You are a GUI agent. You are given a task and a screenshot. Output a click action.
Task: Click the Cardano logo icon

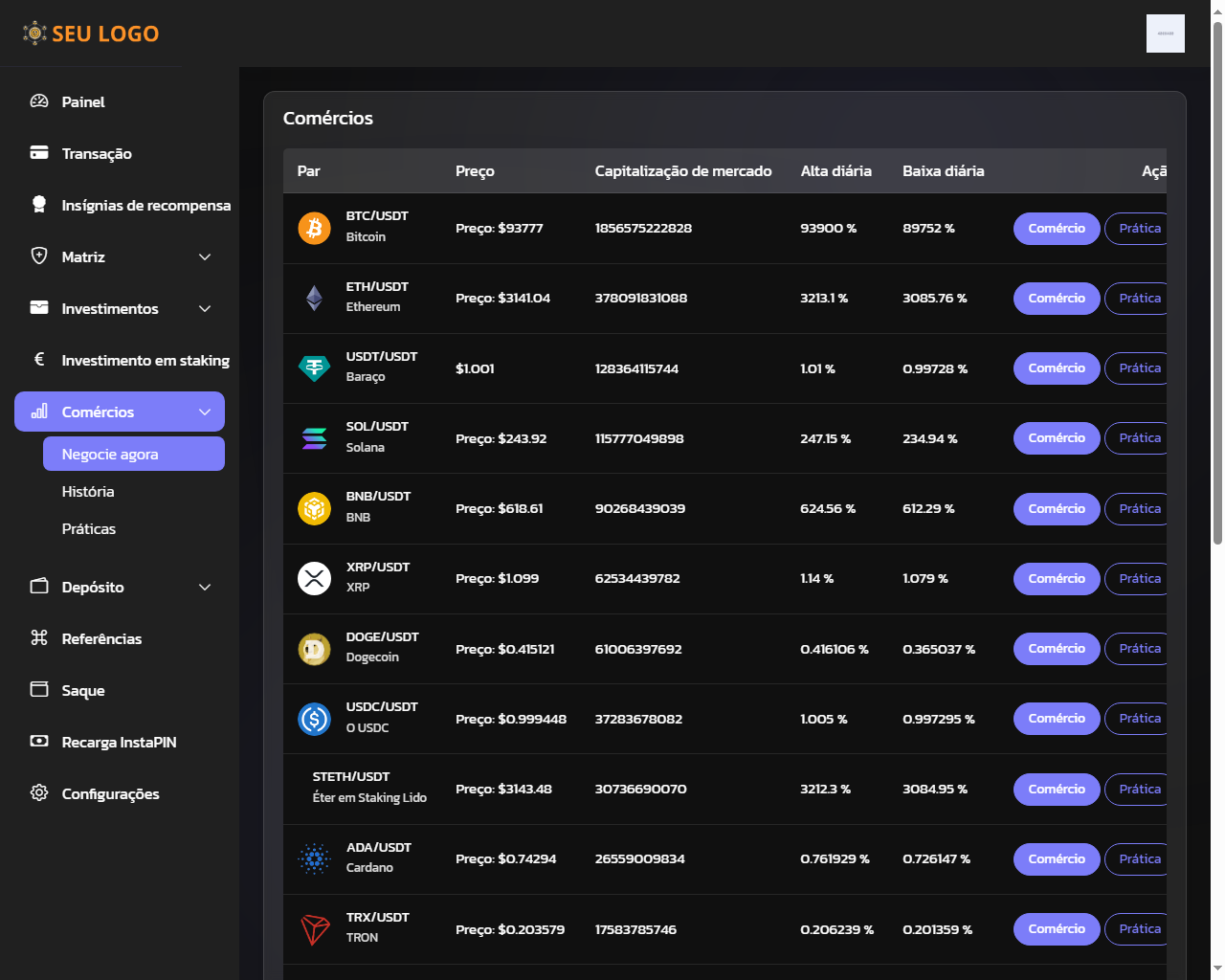click(x=314, y=858)
